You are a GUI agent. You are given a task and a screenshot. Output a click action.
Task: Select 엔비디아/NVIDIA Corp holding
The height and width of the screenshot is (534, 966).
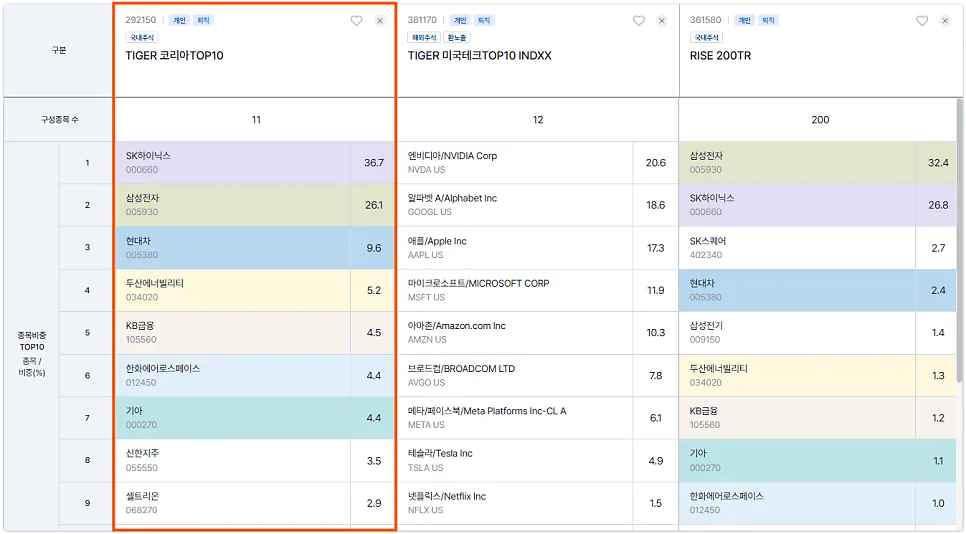coord(538,163)
